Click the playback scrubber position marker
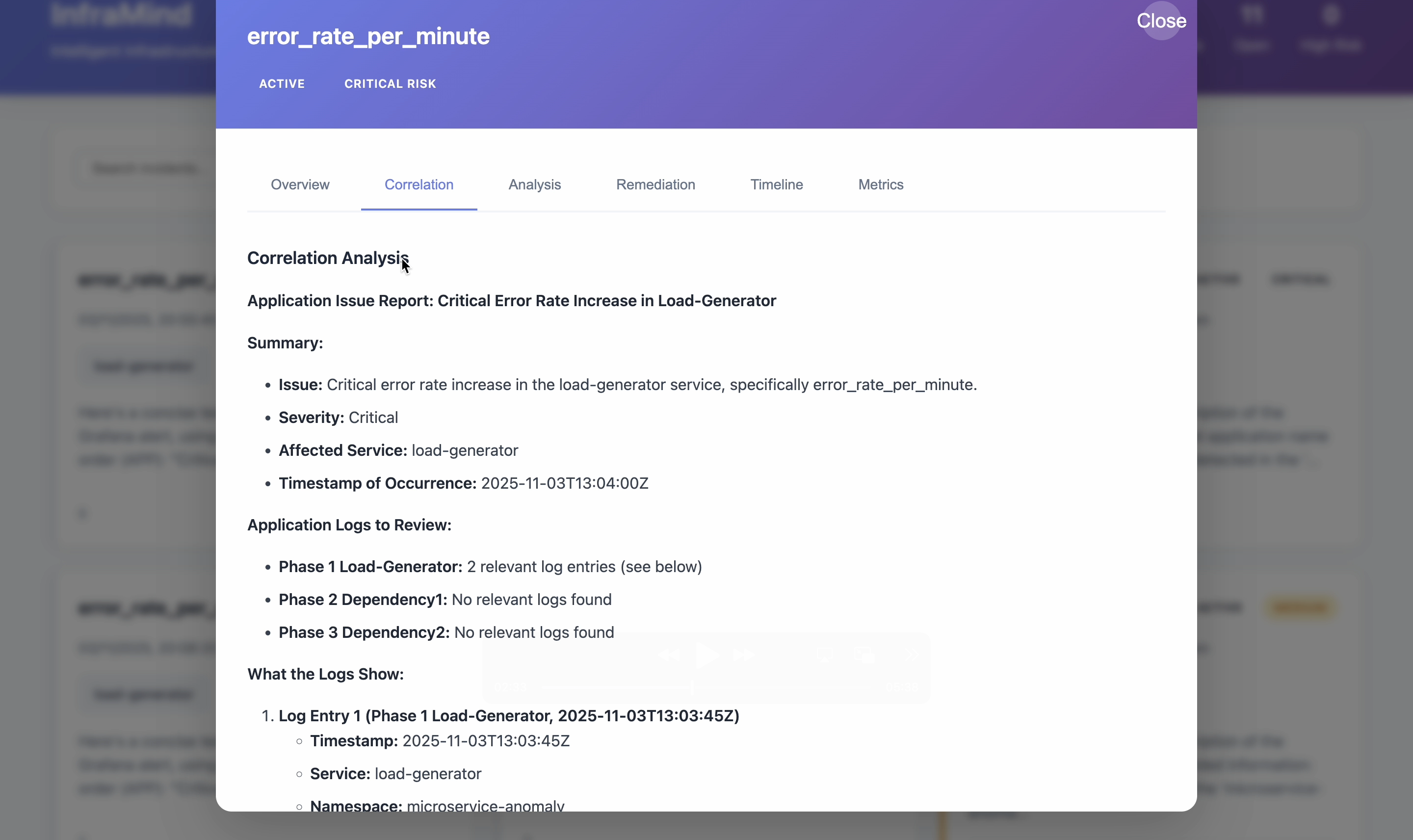Screen dimensions: 1413x840 click(x=692, y=687)
